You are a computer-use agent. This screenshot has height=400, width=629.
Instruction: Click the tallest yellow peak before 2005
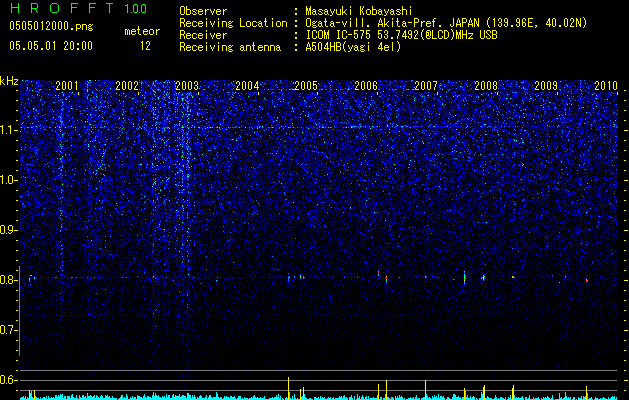pos(288,388)
